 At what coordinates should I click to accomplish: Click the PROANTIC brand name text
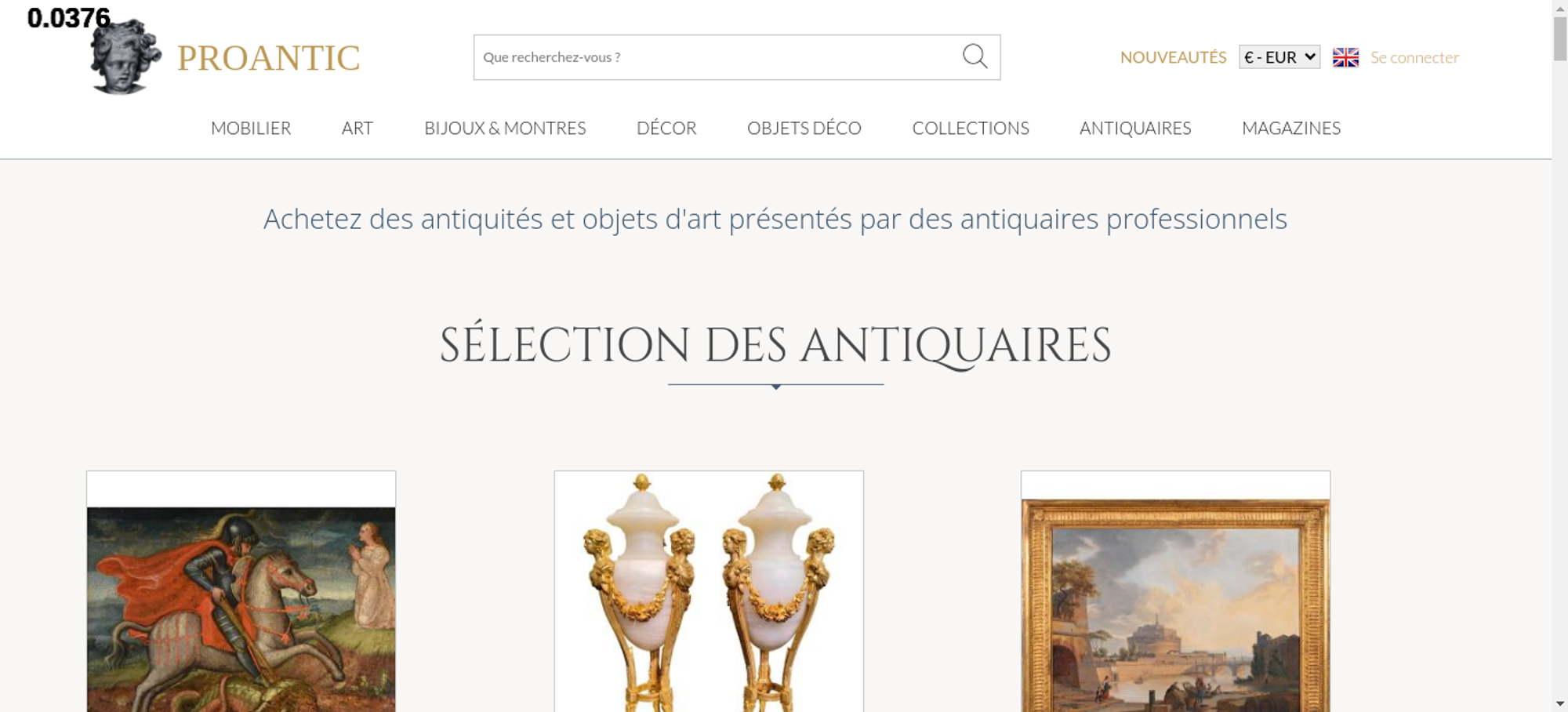[x=269, y=58]
